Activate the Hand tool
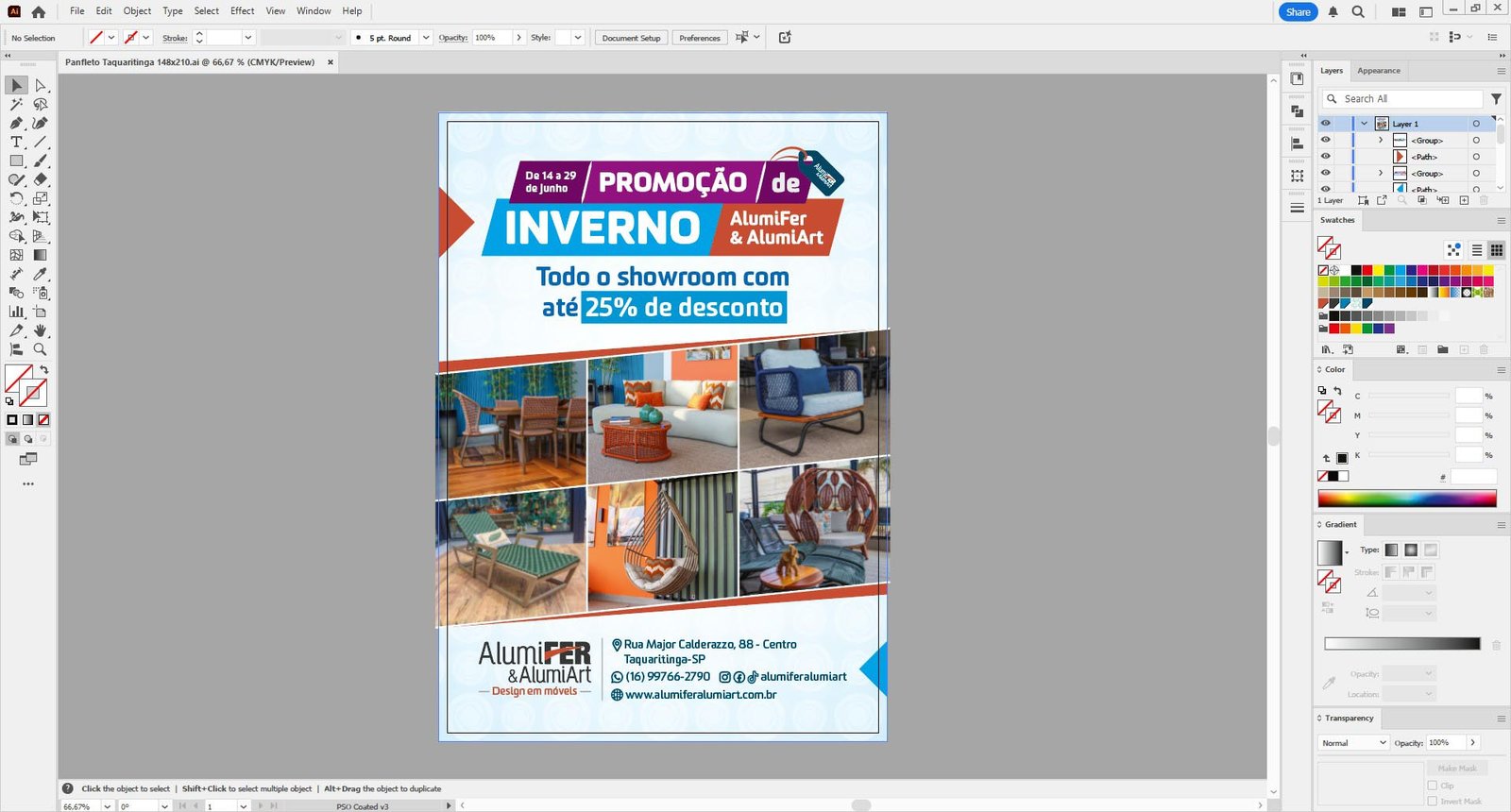The width and height of the screenshot is (1511, 812). pos(40,330)
